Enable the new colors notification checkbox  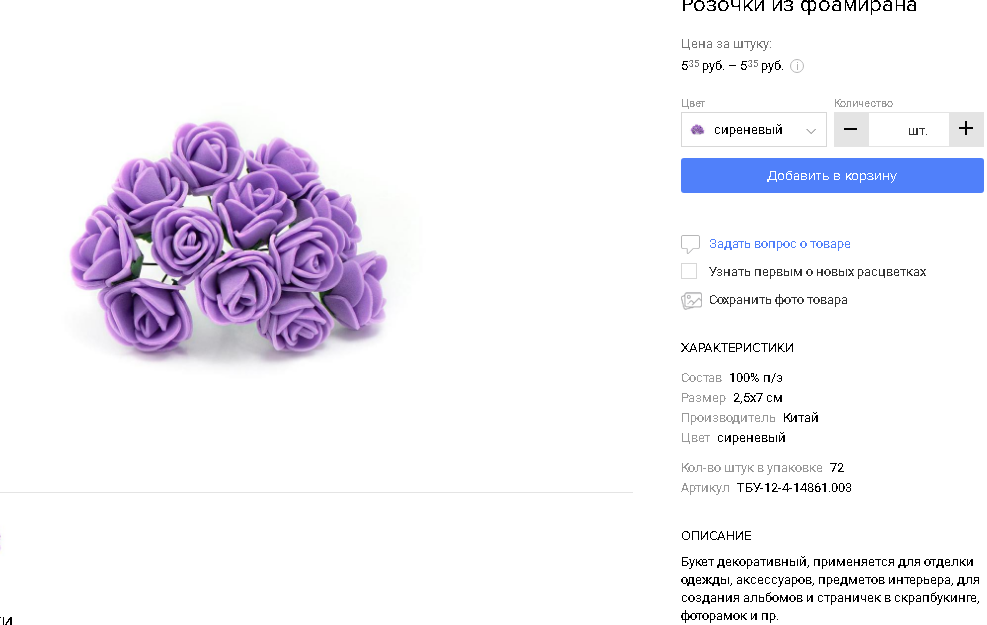tap(689, 272)
